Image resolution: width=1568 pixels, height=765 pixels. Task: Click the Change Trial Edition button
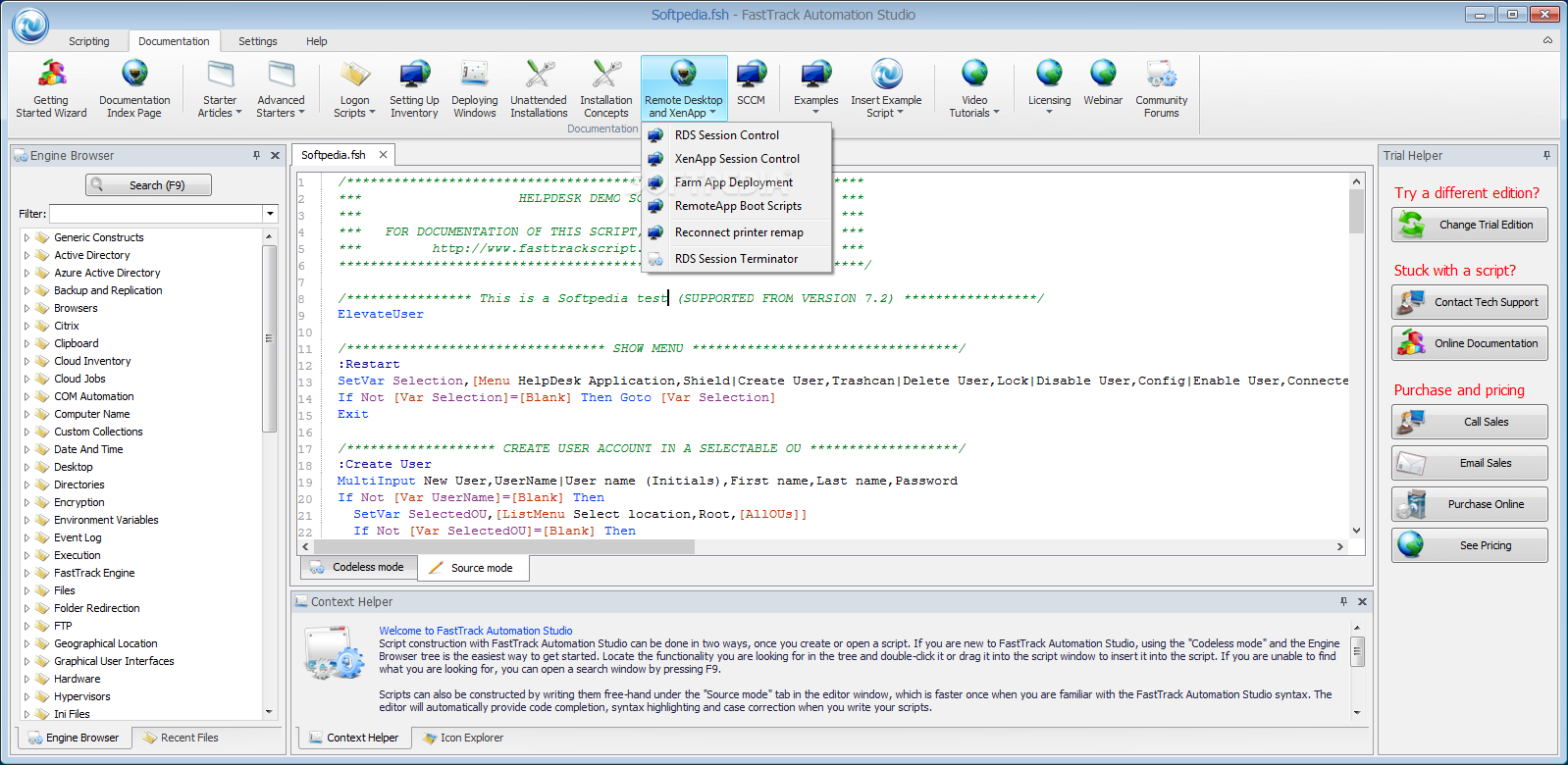[x=1469, y=225]
